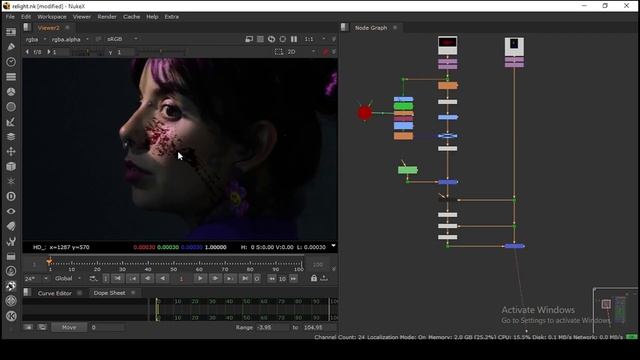Open the Image nodes toolbar menu
Screen dimensions: 640x360
pyautogui.click(x=11, y=32)
